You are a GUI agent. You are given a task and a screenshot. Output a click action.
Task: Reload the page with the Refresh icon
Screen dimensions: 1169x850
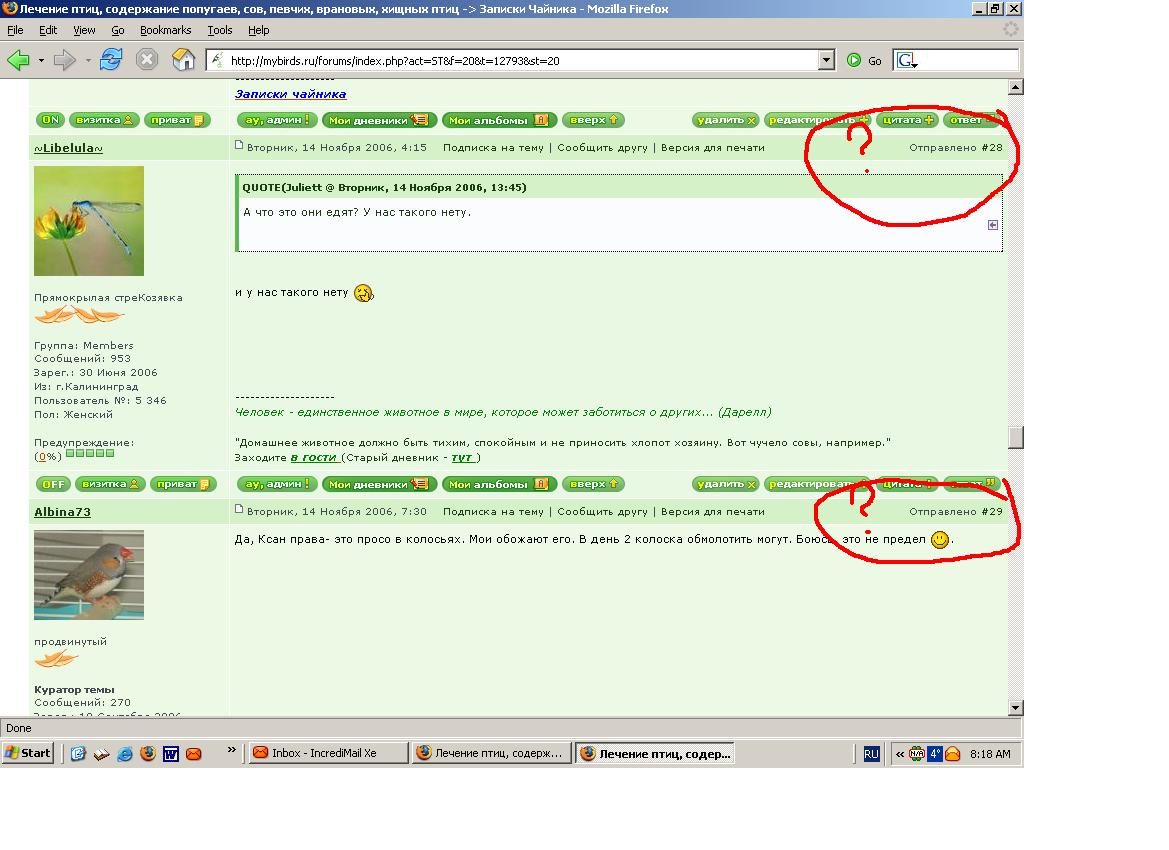coord(110,60)
